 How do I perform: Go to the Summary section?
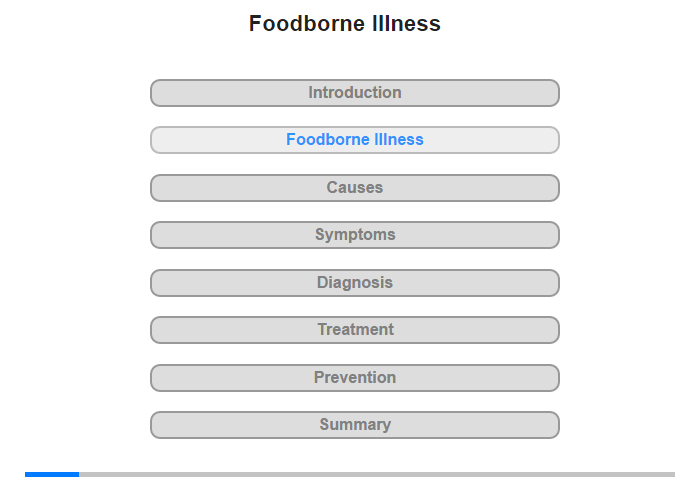click(354, 425)
